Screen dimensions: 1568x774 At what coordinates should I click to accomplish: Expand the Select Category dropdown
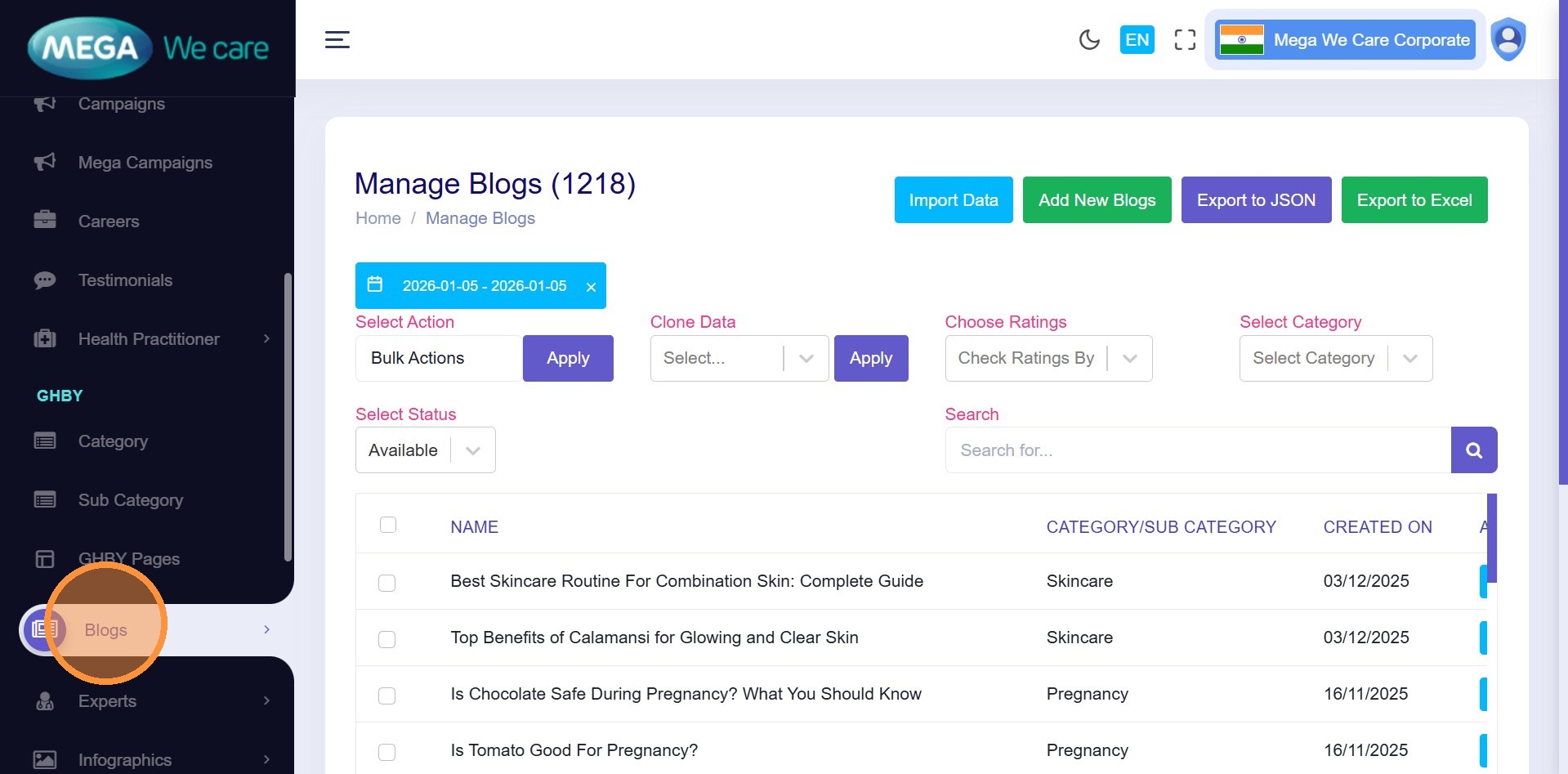[x=1335, y=358]
